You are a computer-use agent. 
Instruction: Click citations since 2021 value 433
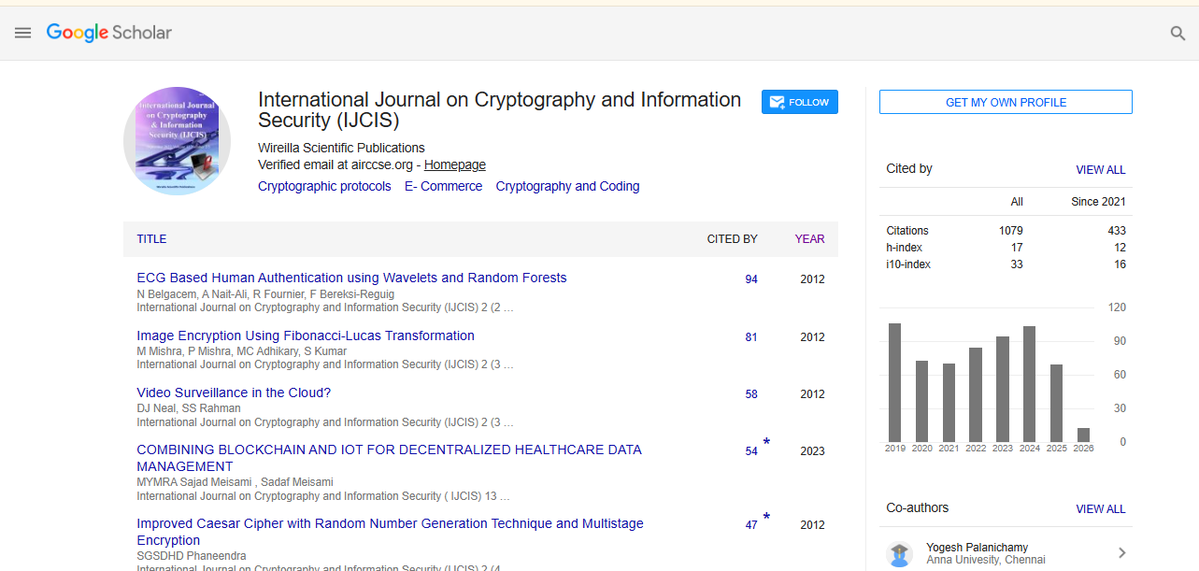(x=1116, y=230)
